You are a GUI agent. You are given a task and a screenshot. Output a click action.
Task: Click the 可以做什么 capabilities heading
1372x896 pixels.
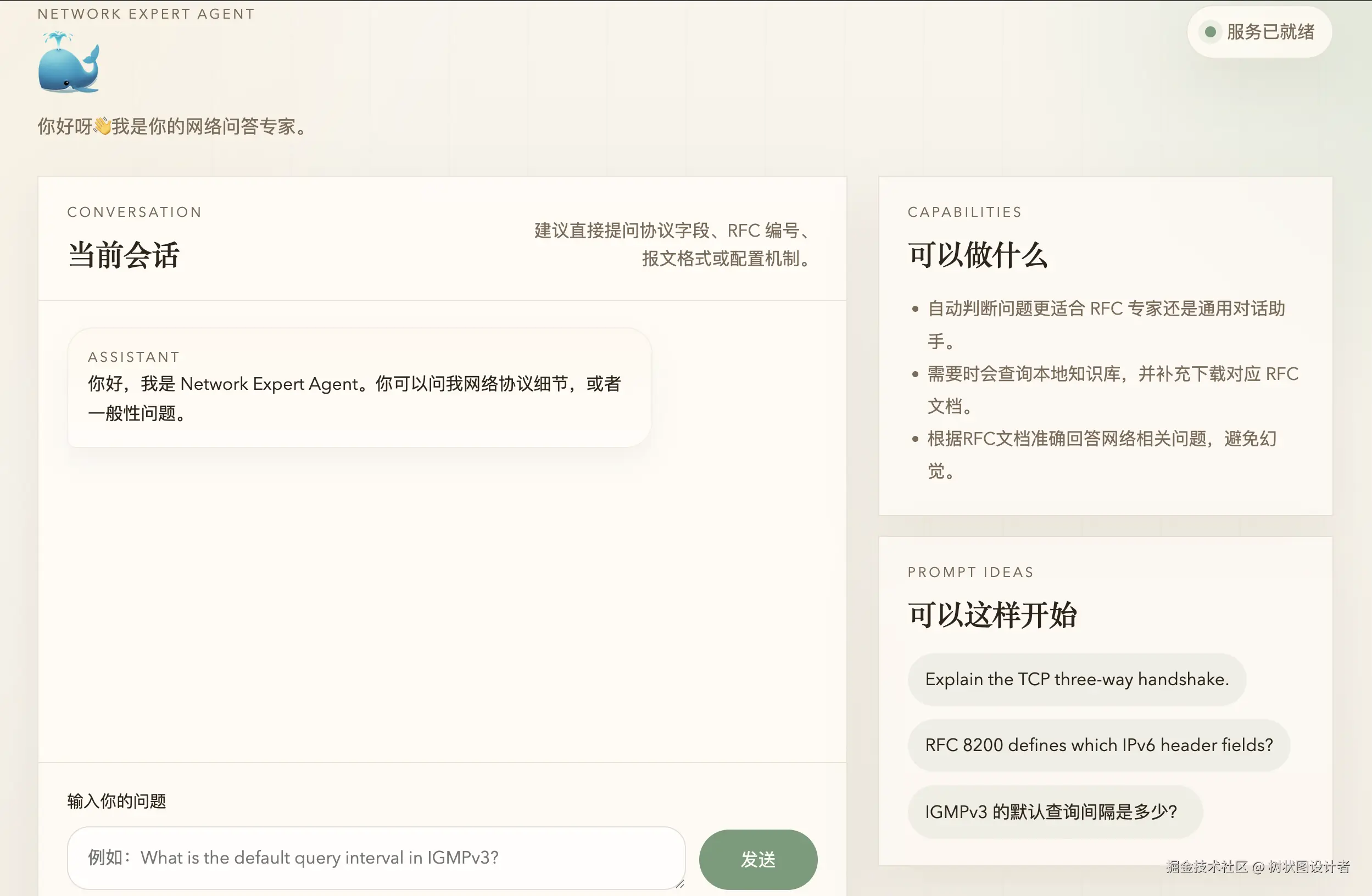(x=978, y=255)
